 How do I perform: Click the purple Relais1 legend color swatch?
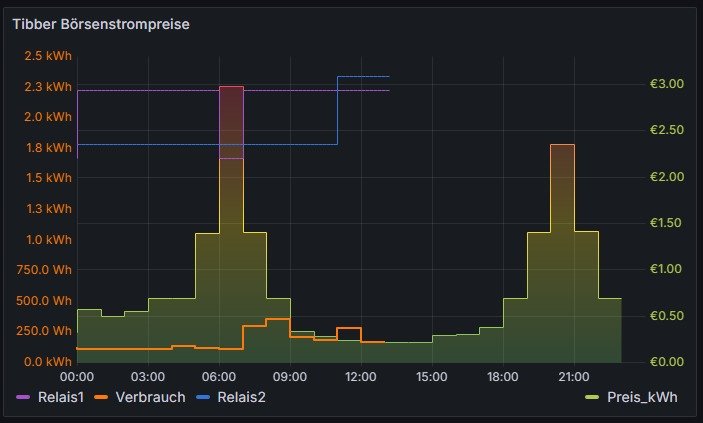point(24,398)
